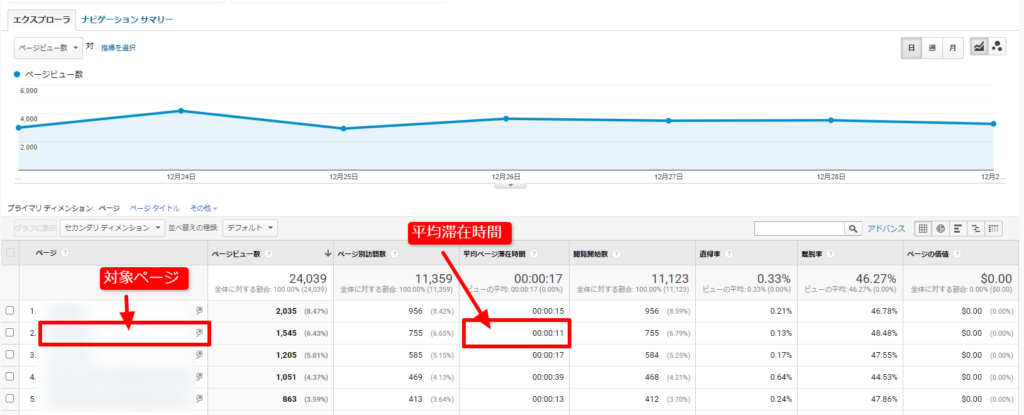The width and height of the screenshot is (1024, 415).
Task: Click the 12月24日 data point on graph
Action: tap(181, 110)
